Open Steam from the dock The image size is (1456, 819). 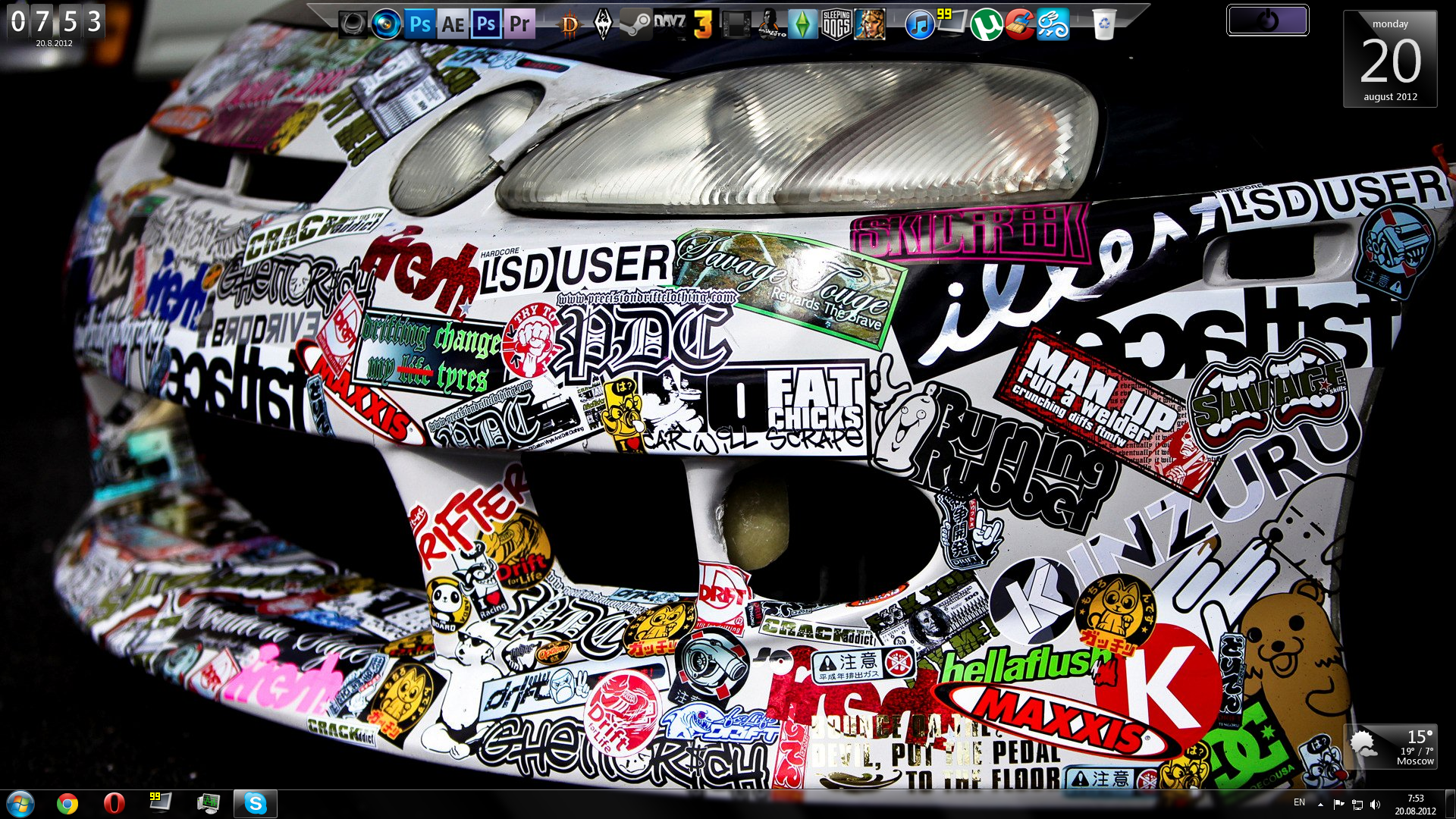tap(635, 24)
